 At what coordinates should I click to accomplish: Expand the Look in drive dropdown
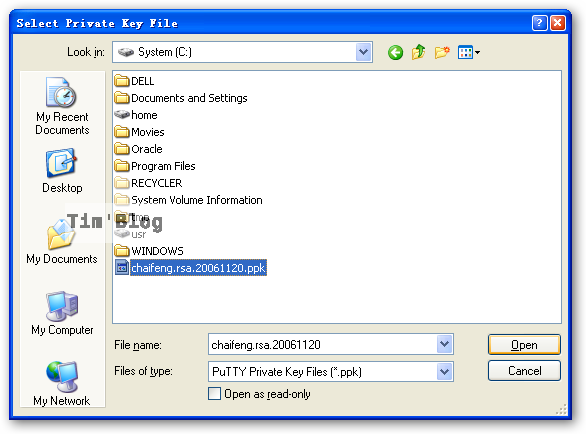(x=364, y=52)
